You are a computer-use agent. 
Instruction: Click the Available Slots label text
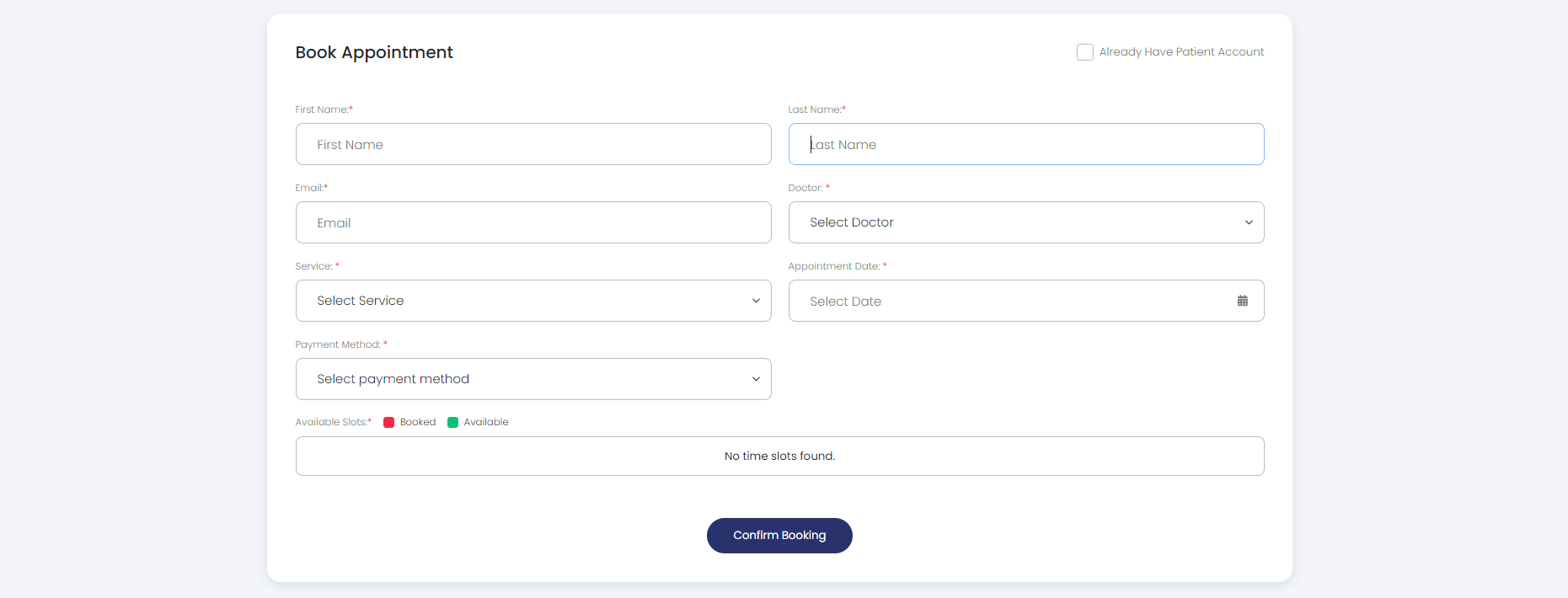331,422
